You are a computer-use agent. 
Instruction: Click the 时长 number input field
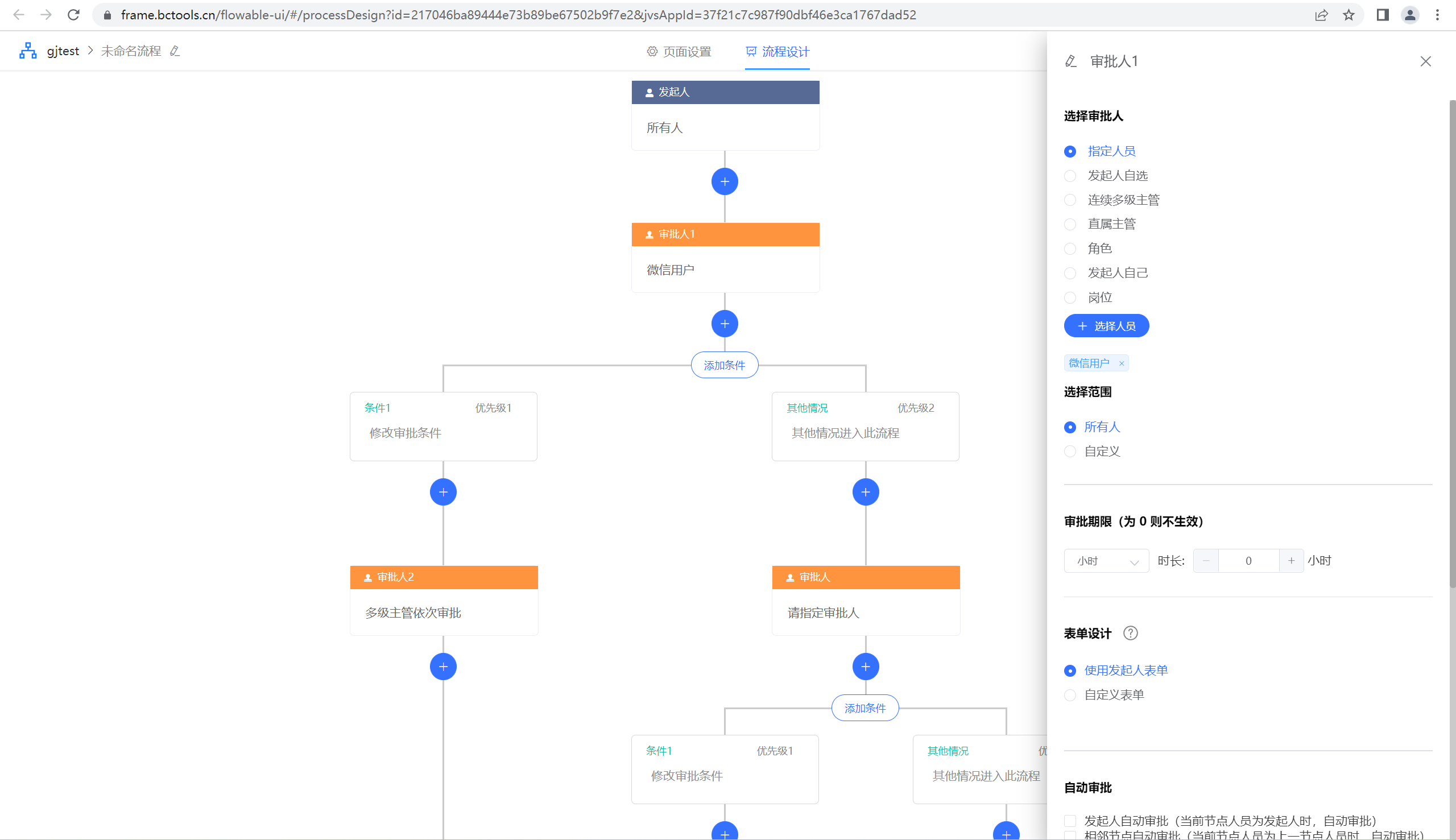pyautogui.click(x=1248, y=561)
